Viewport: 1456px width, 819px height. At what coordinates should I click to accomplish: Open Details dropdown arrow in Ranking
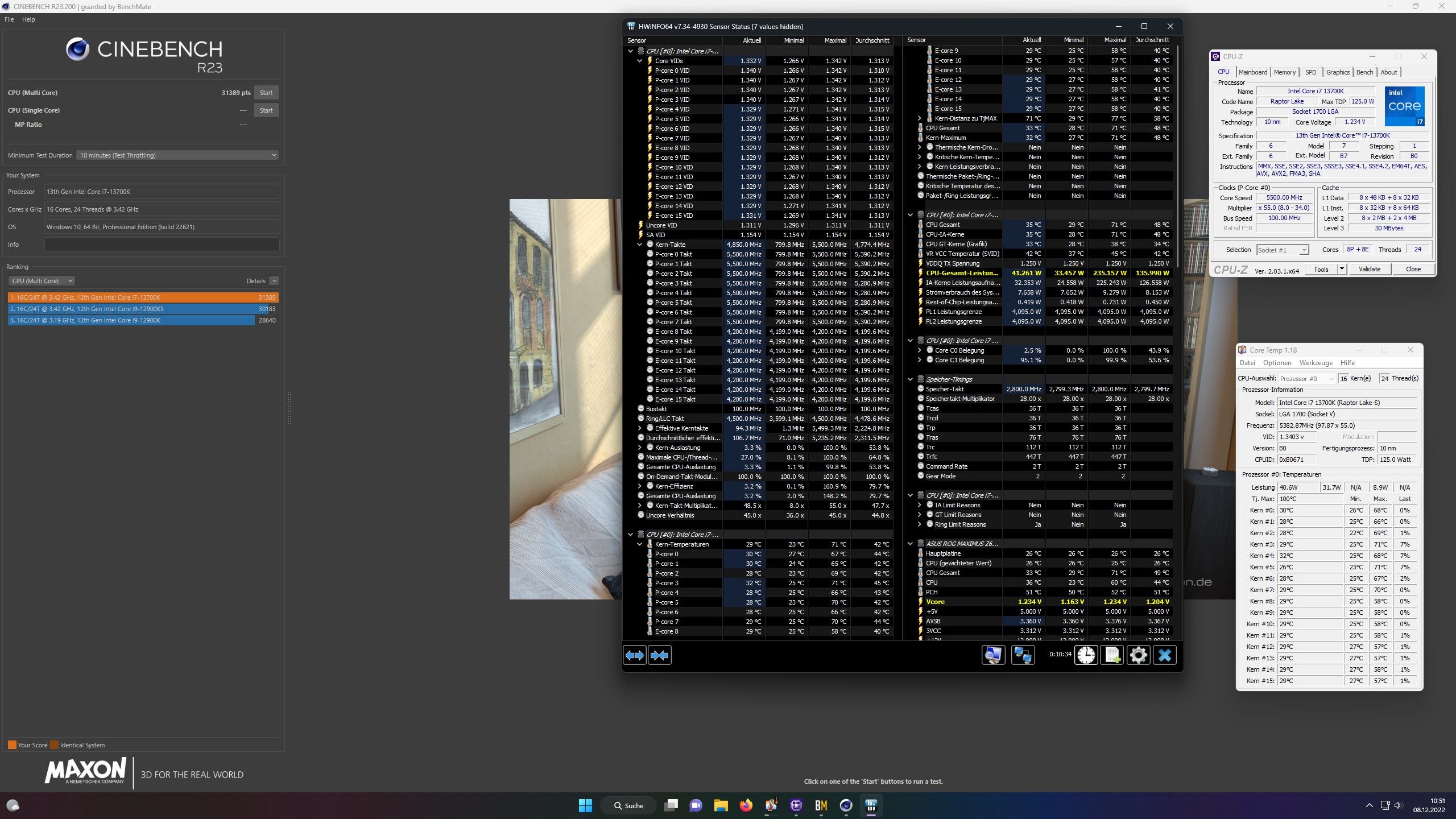coord(274,281)
